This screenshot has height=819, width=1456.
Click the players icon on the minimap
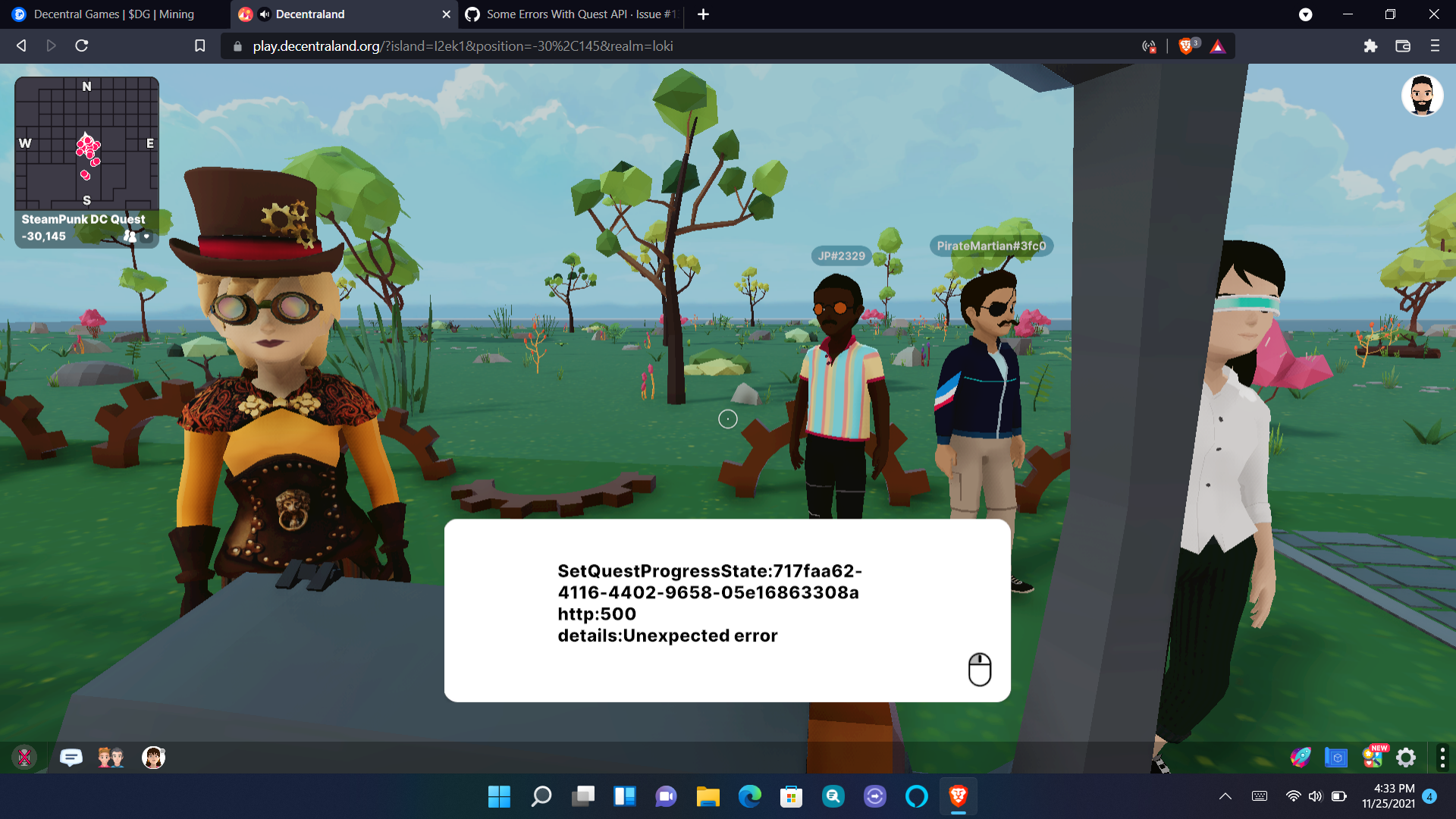(130, 237)
